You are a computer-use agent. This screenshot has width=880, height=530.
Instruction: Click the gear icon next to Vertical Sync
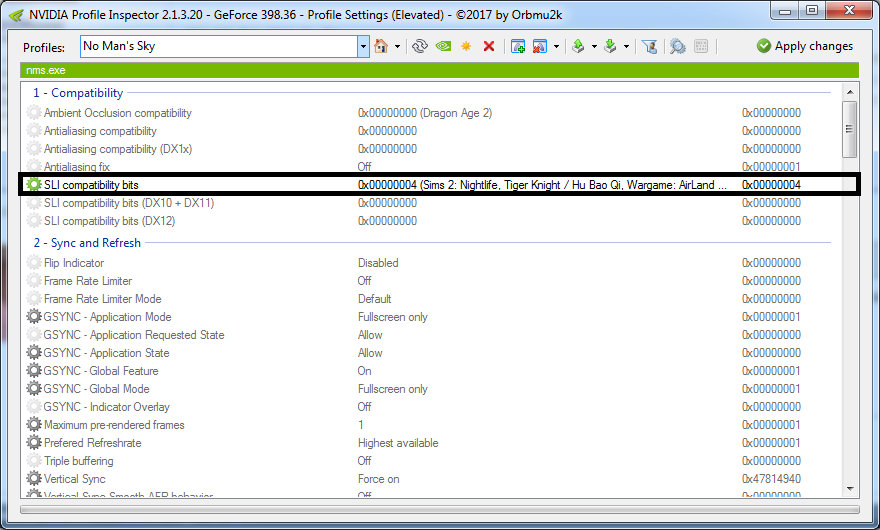tap(34, 478)
